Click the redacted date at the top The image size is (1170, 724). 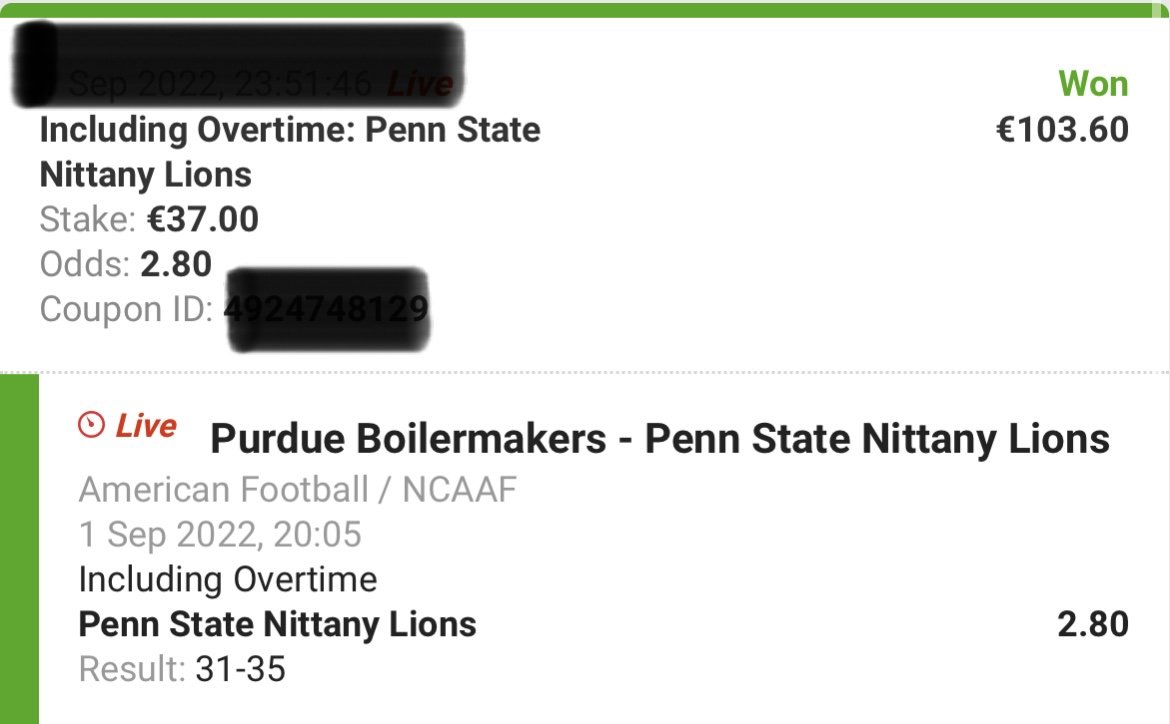(239, 65)
